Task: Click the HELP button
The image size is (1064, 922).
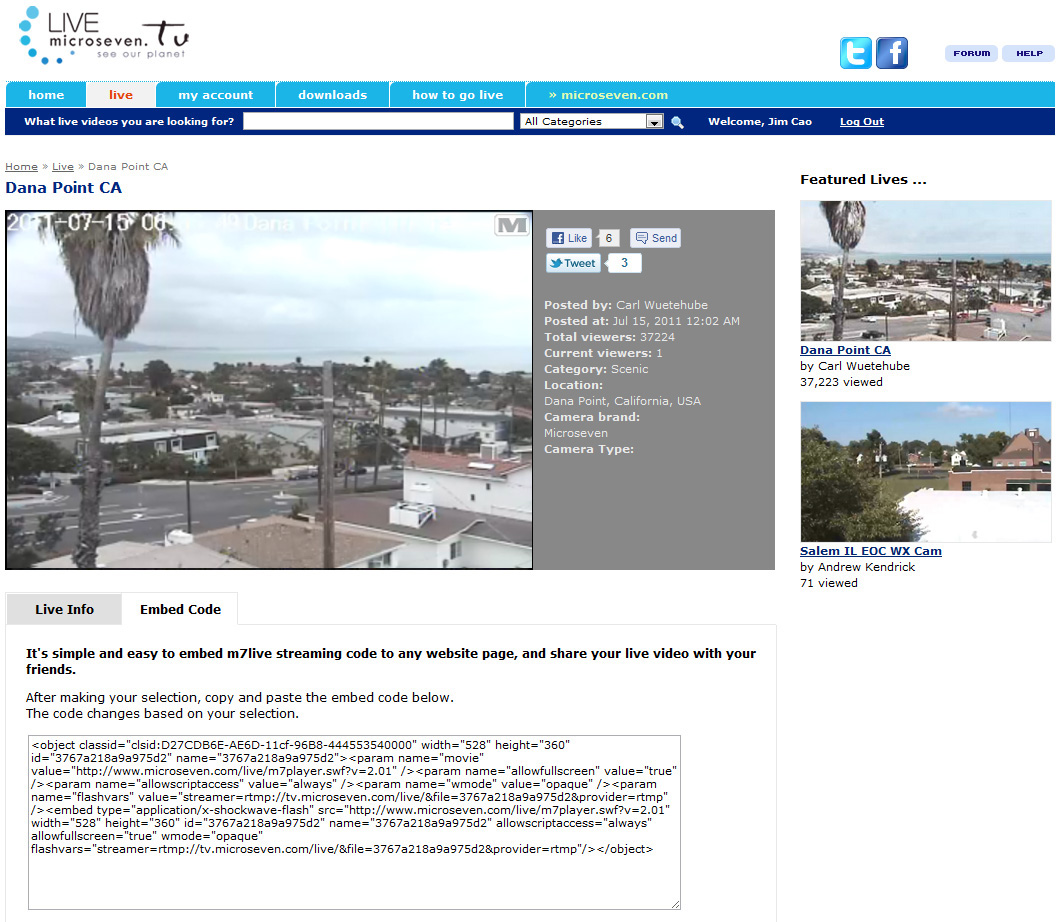Action: click(1029, 53)
